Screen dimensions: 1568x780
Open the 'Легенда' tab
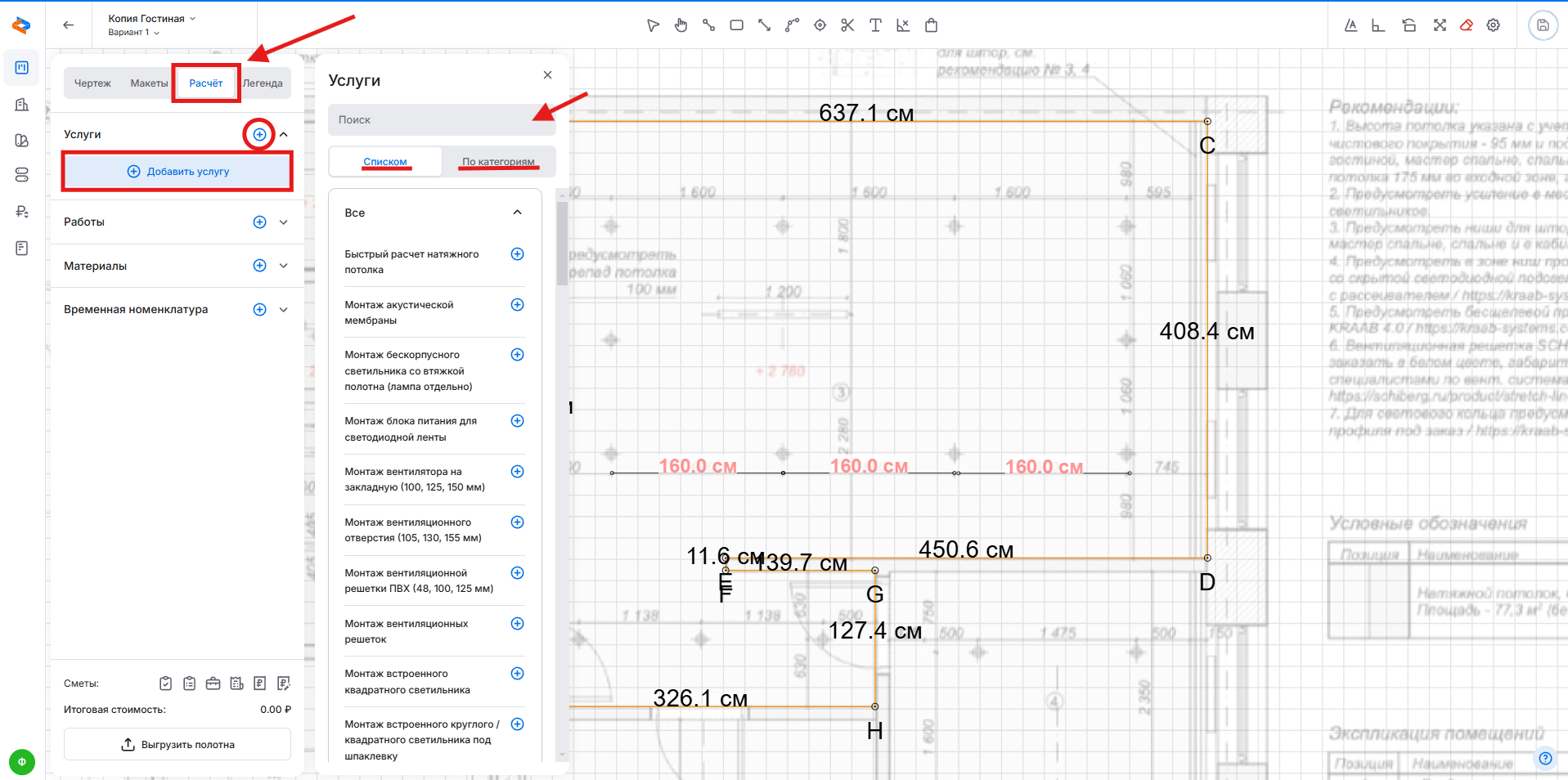tap(263, 83)
